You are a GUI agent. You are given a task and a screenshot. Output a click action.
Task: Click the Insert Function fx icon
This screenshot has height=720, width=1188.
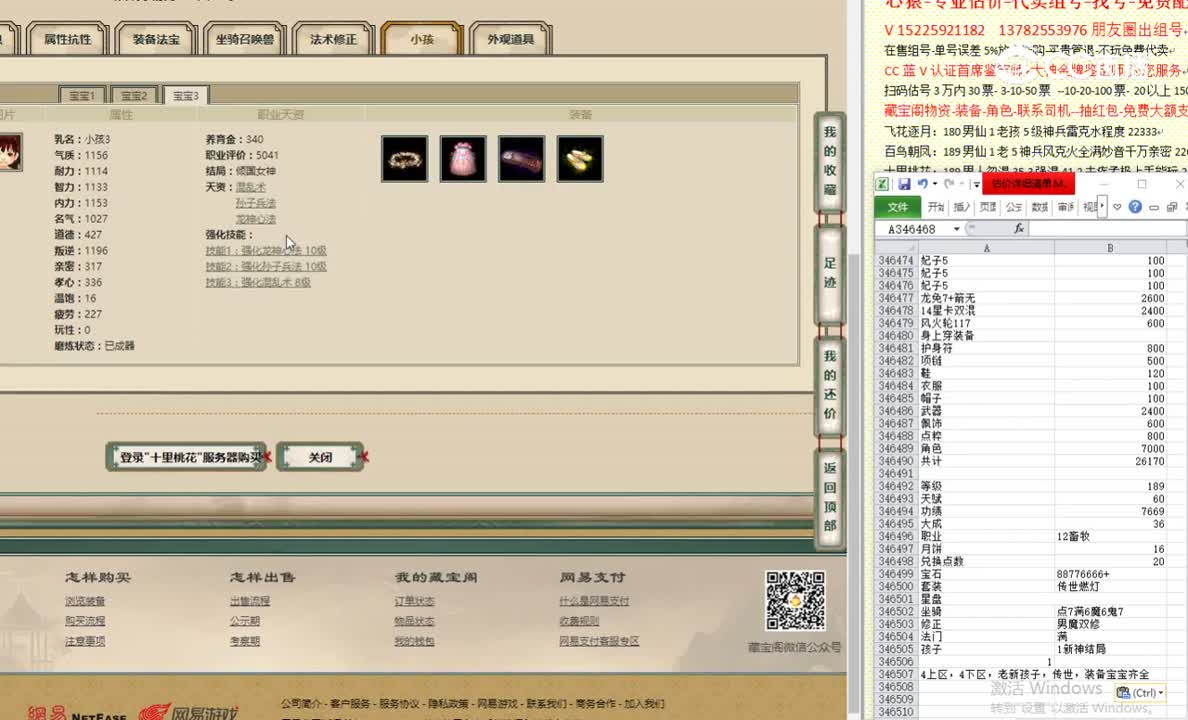click(x=1019, y=228)
